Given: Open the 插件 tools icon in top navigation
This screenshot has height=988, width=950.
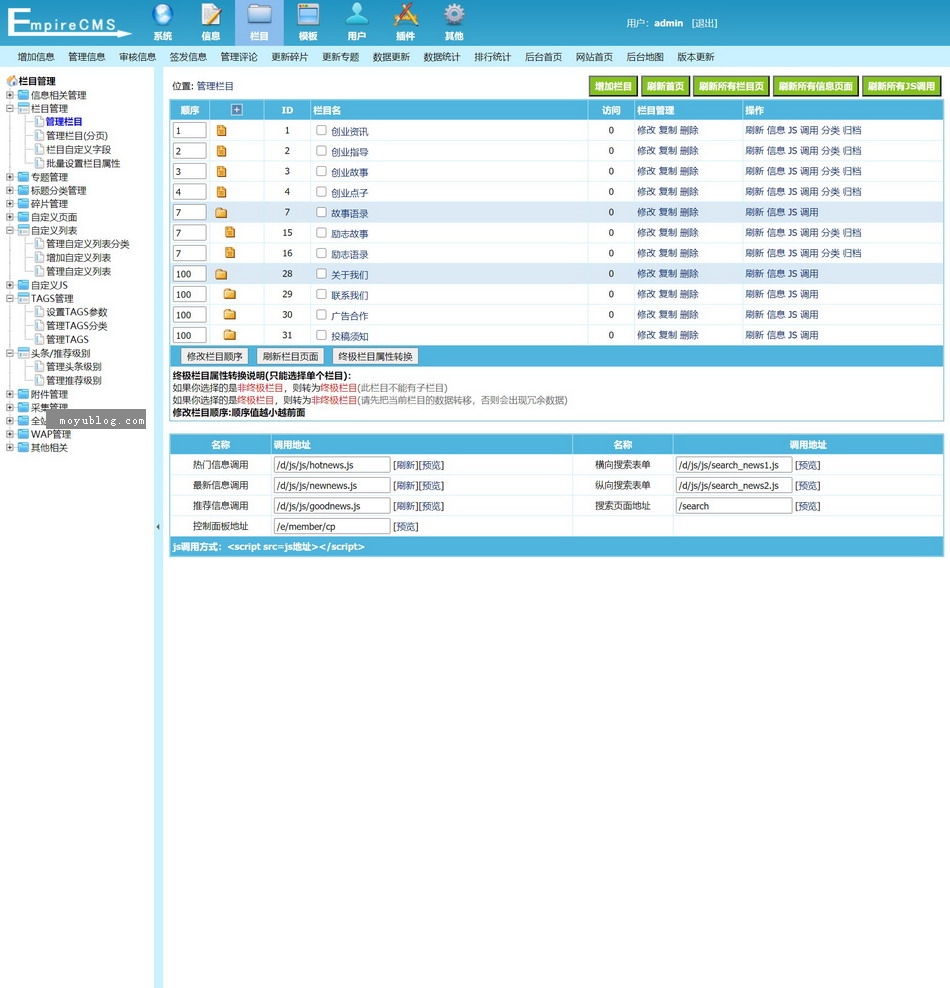Looking at the screenshot, I should (405, 14).
